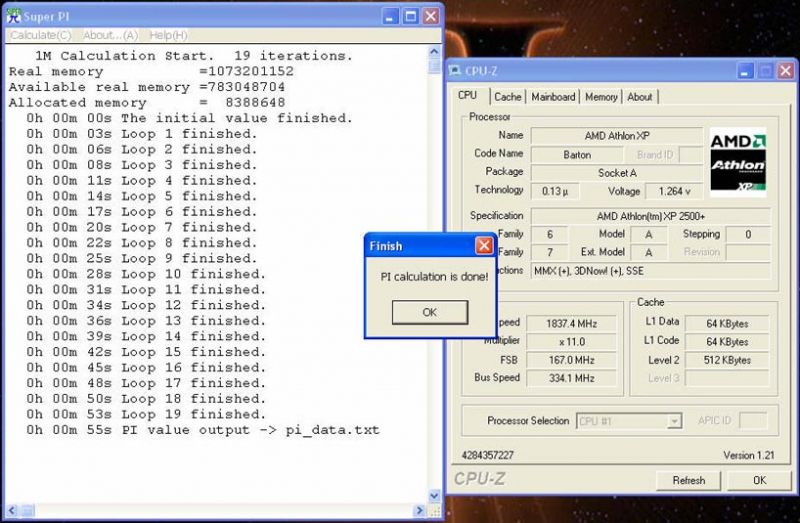Click the Code Name value 'Barton'
Screen dimensions: 800x523
coord(577,155)
